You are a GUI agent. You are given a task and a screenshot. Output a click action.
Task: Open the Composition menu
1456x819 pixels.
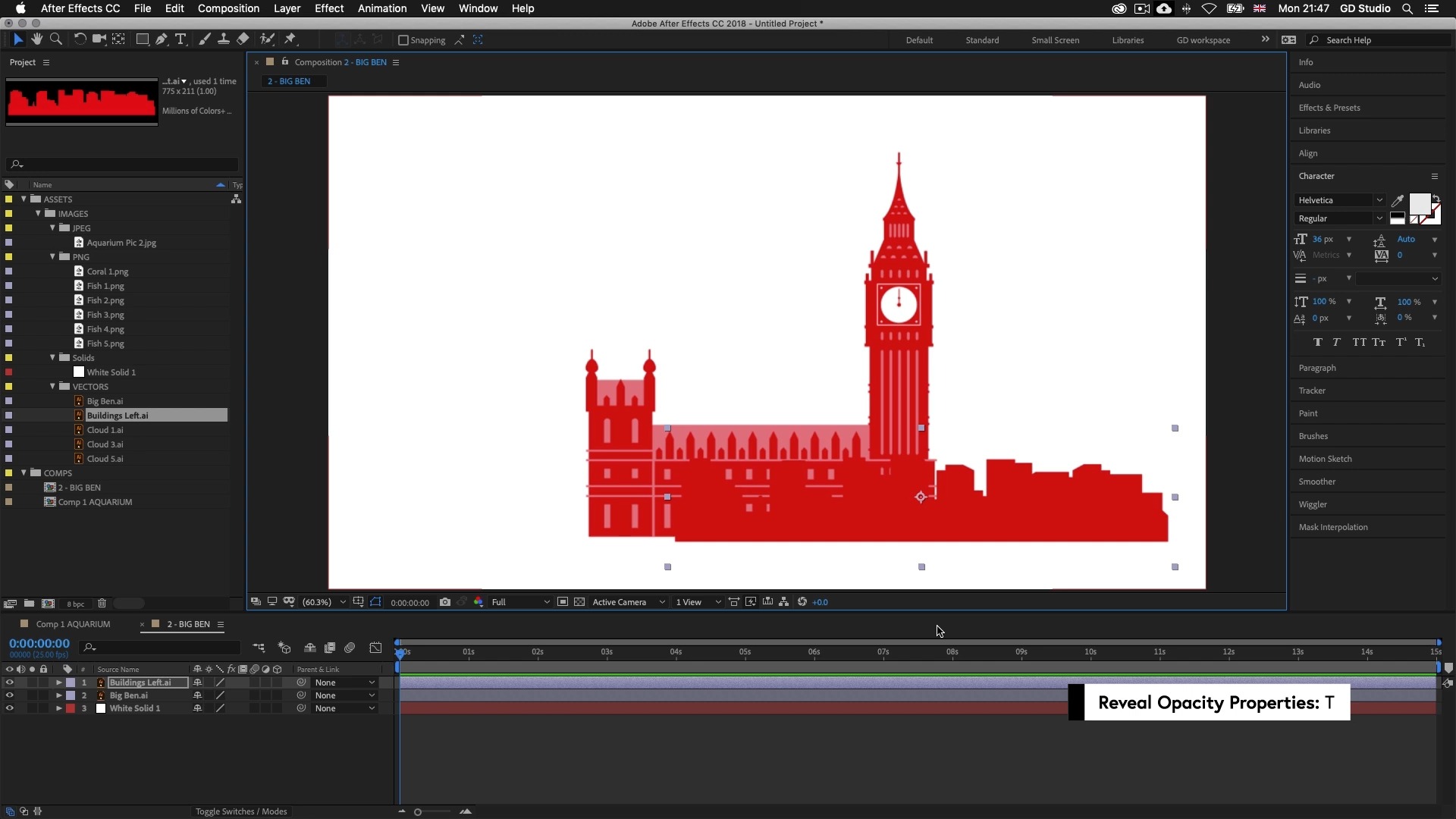[228, 8]
